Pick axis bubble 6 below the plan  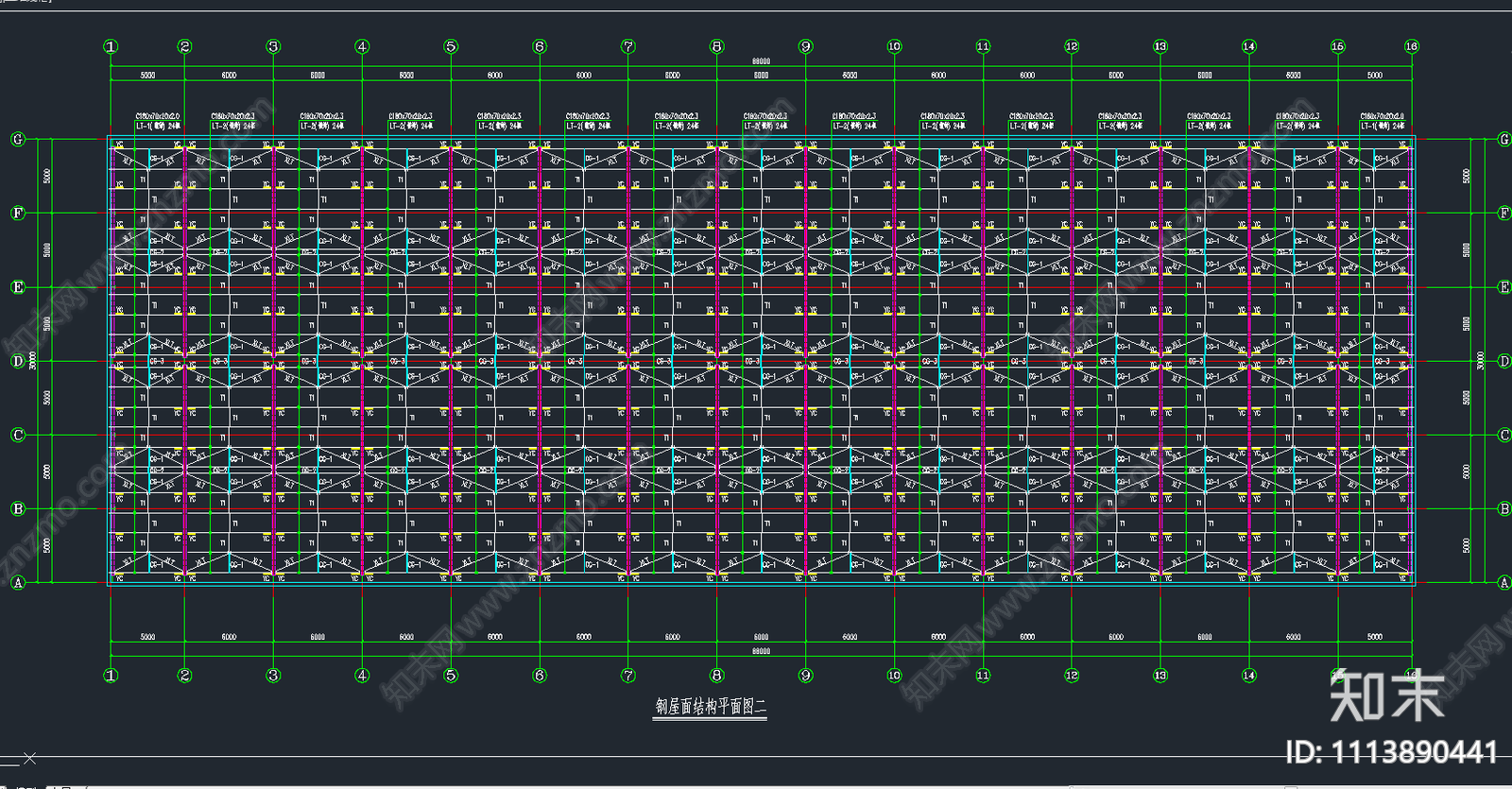tap(540, 676)
